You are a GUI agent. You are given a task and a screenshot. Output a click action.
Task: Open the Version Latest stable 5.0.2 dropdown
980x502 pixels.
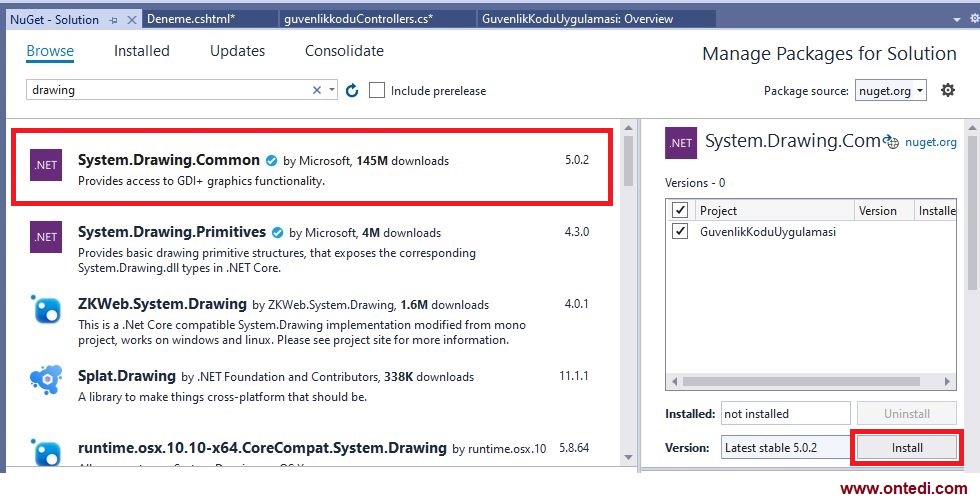(x=786, y=448)
